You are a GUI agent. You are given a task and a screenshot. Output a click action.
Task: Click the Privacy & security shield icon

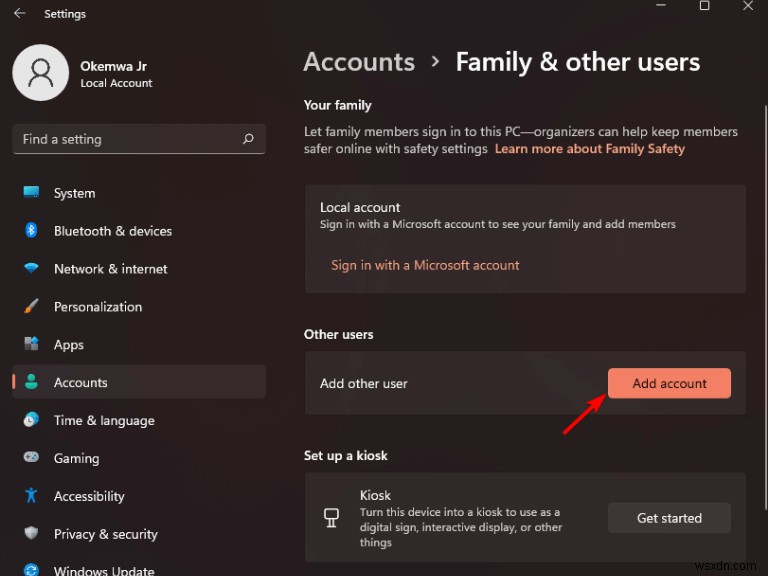(x=31, y=533)
